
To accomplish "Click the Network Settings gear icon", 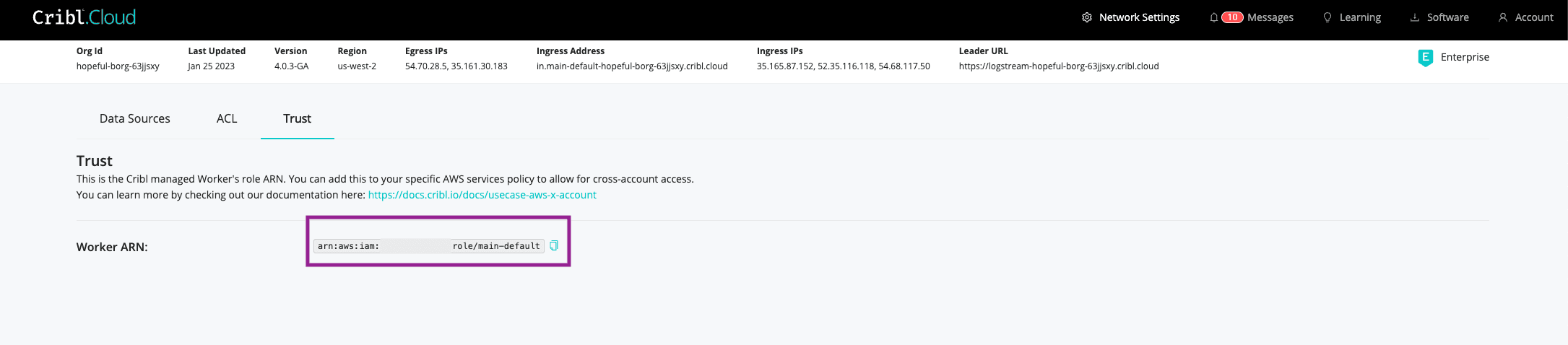I will pos(1086,17).
